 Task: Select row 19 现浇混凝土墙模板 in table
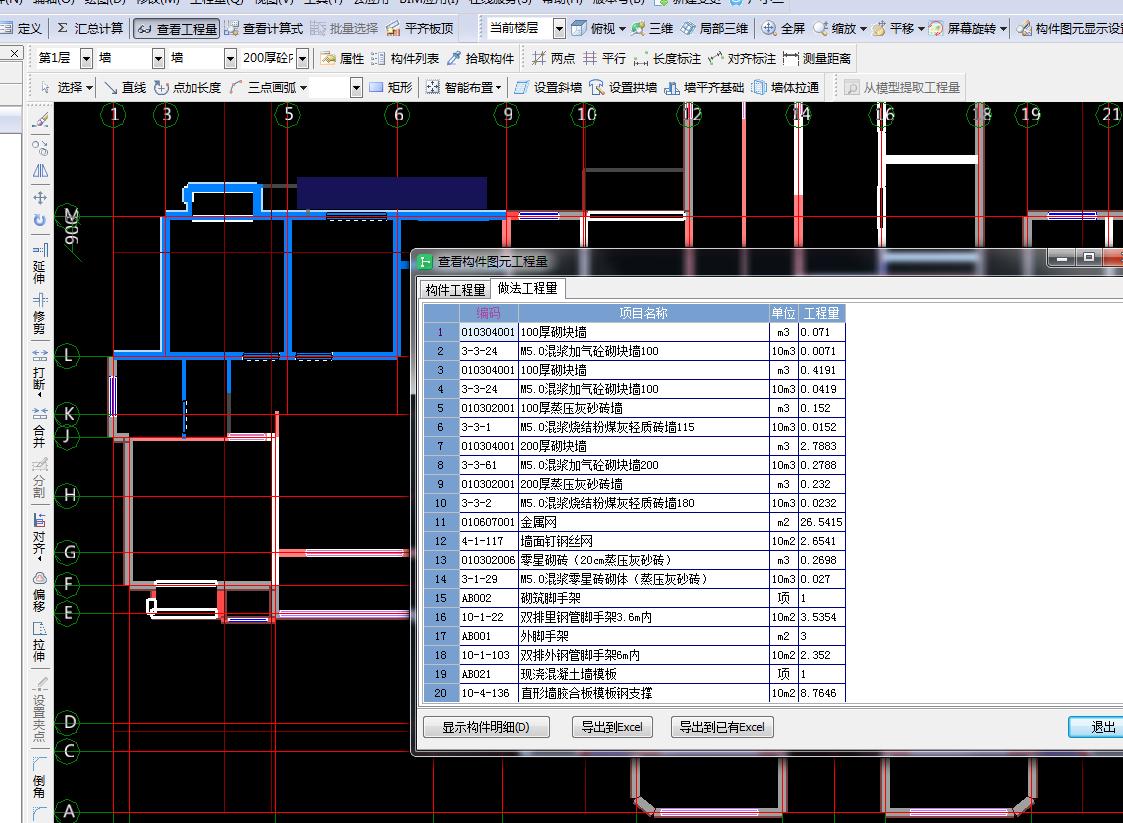(634, 674)
